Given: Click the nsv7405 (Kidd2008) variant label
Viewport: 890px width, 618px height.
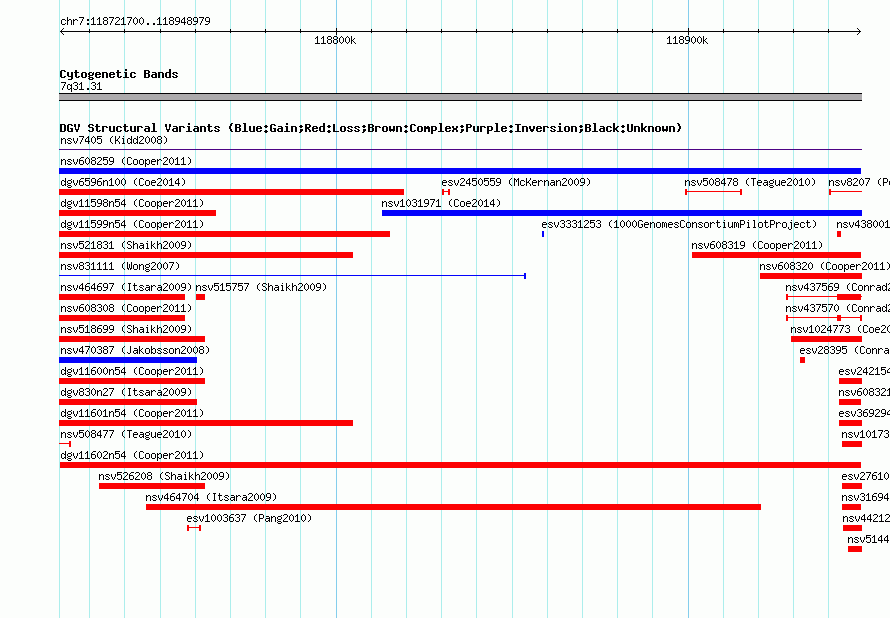Looking at the screenshot, I should pyautogui.click(x=114, y=140).
